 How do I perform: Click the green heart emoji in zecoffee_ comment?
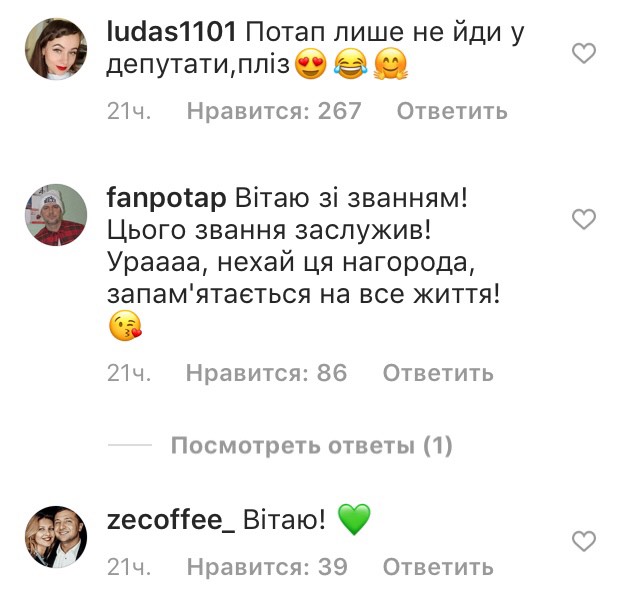(x=355, y=519)
